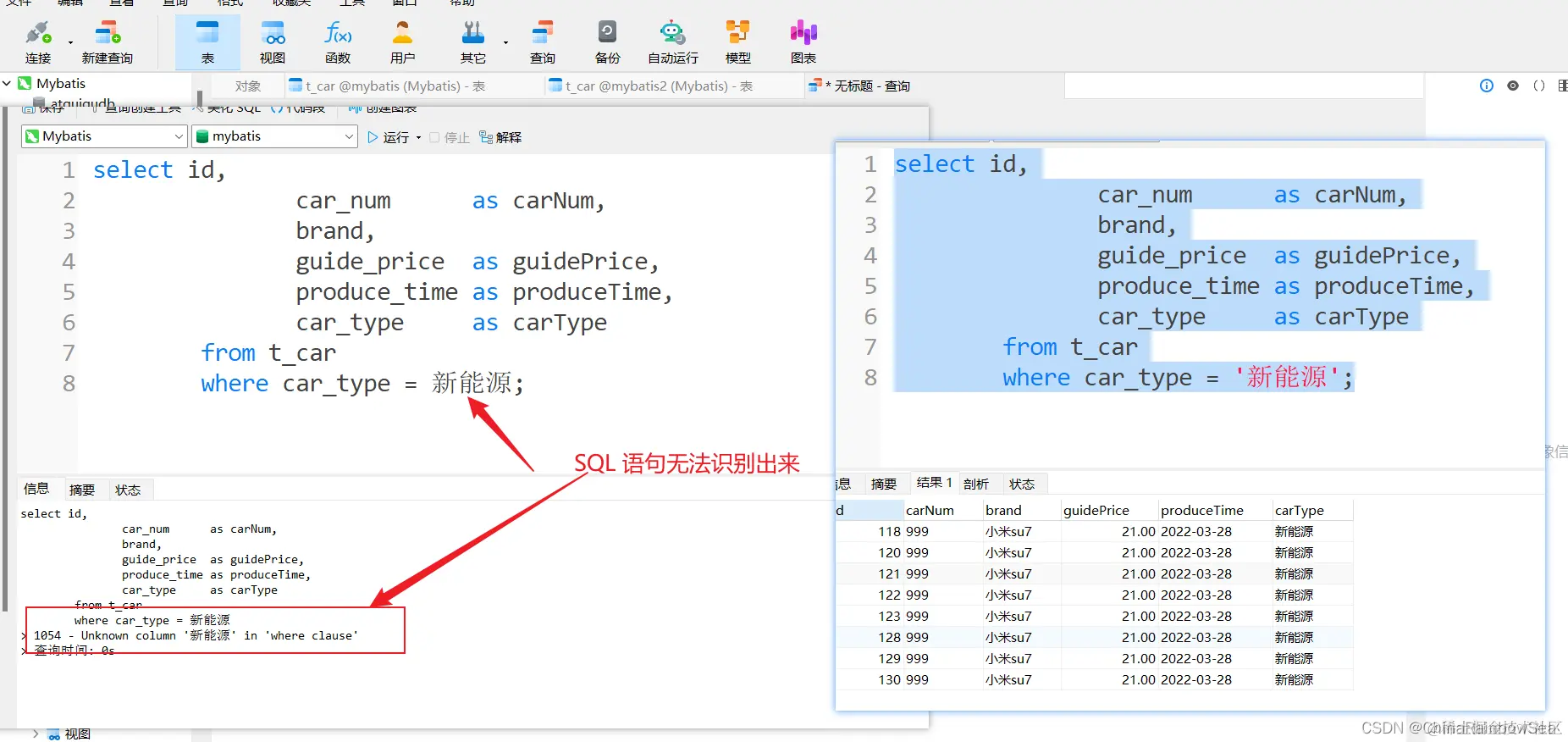
Task: Click the parentheses code snippet icon
Action: click(x=1539, y=86)
